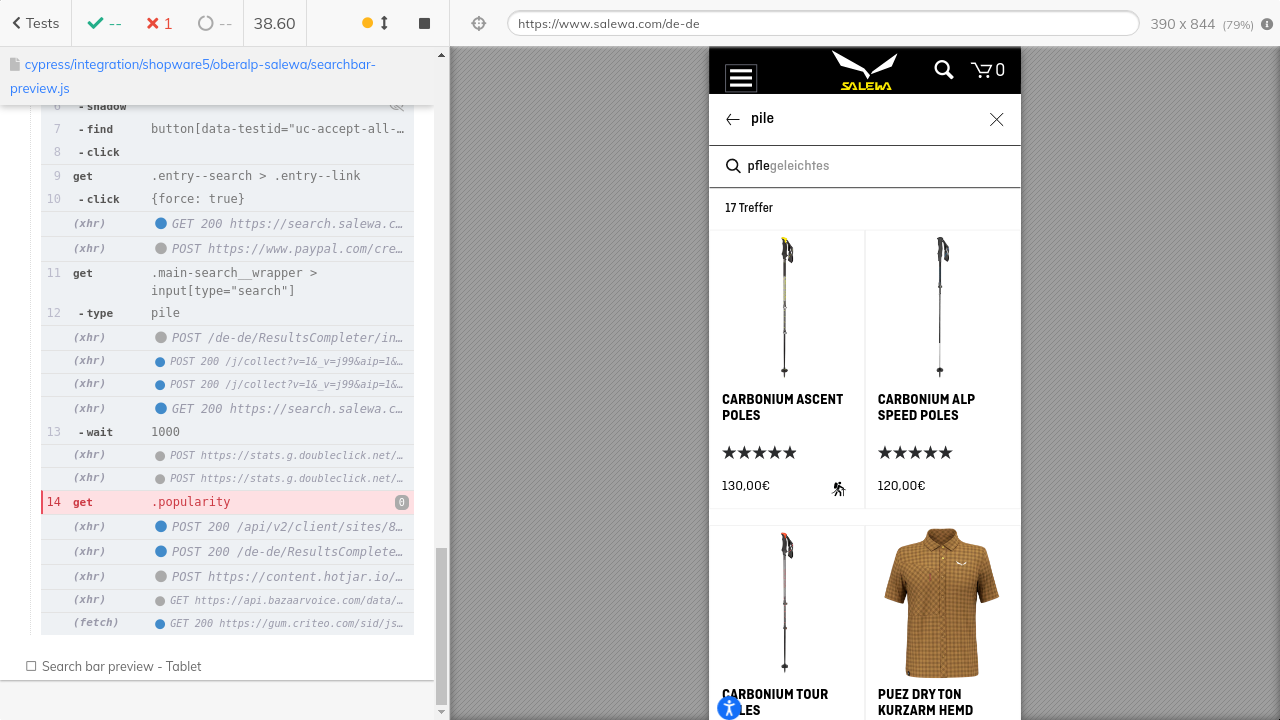Open the hamburger menu on Salewa site
This screenshot has height=720, width=1280.
point(741,77)
